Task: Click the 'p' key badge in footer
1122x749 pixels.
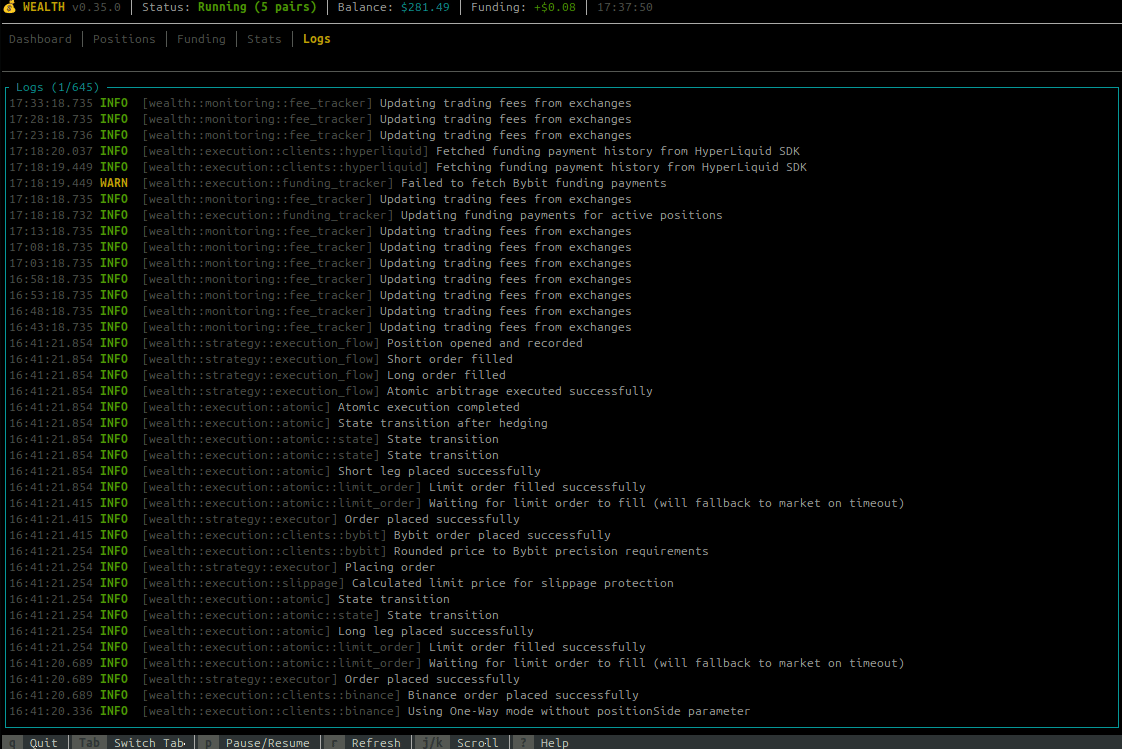Action: 209,743
